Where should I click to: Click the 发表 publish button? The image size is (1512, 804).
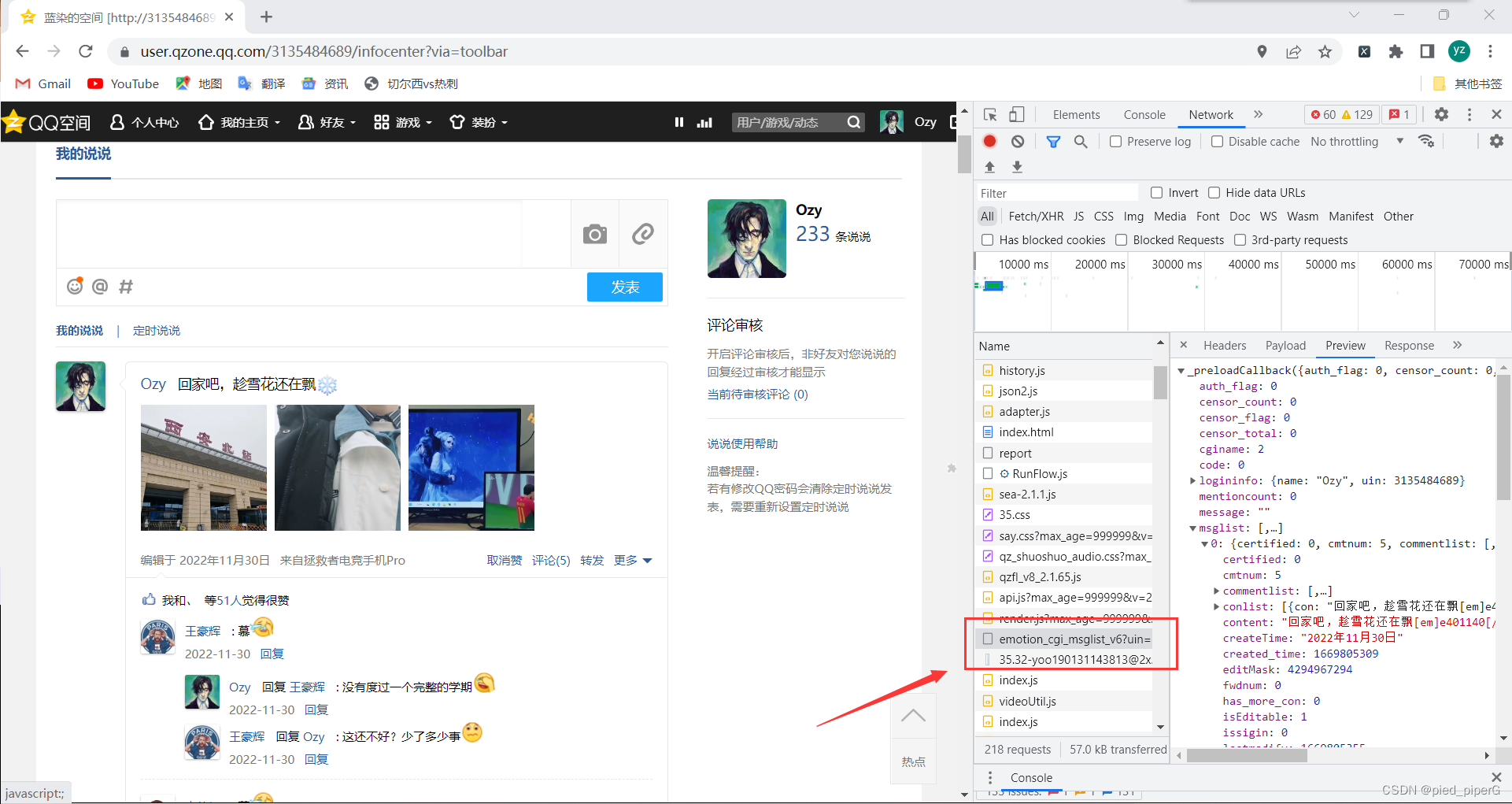coord(624,287)
